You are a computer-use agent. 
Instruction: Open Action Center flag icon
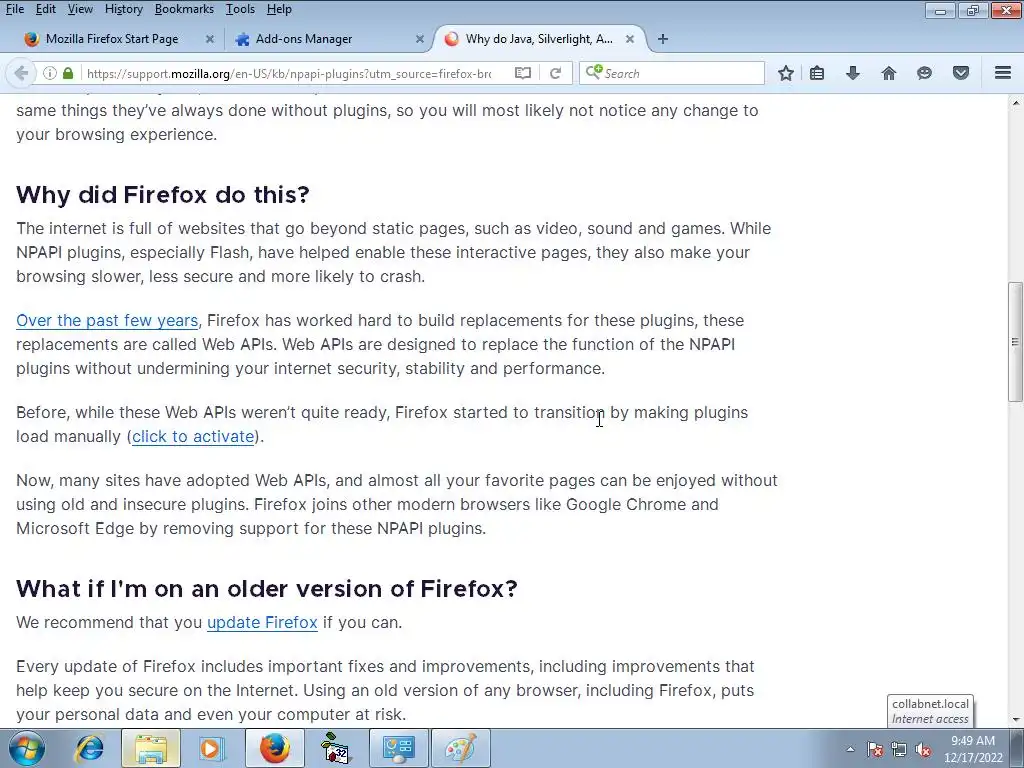coord(875,749)
